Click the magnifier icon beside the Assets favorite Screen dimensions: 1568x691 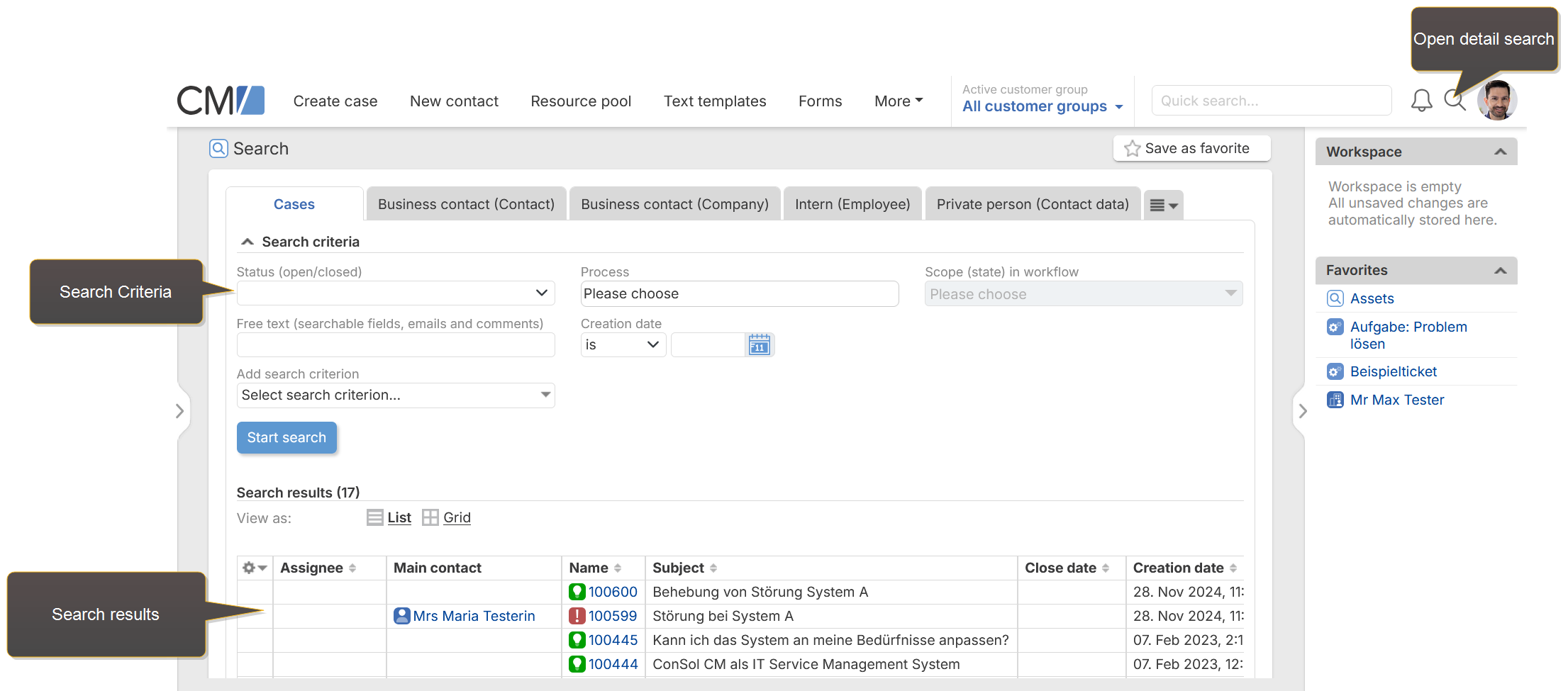pyautogui.click(x=1335, y=298)
